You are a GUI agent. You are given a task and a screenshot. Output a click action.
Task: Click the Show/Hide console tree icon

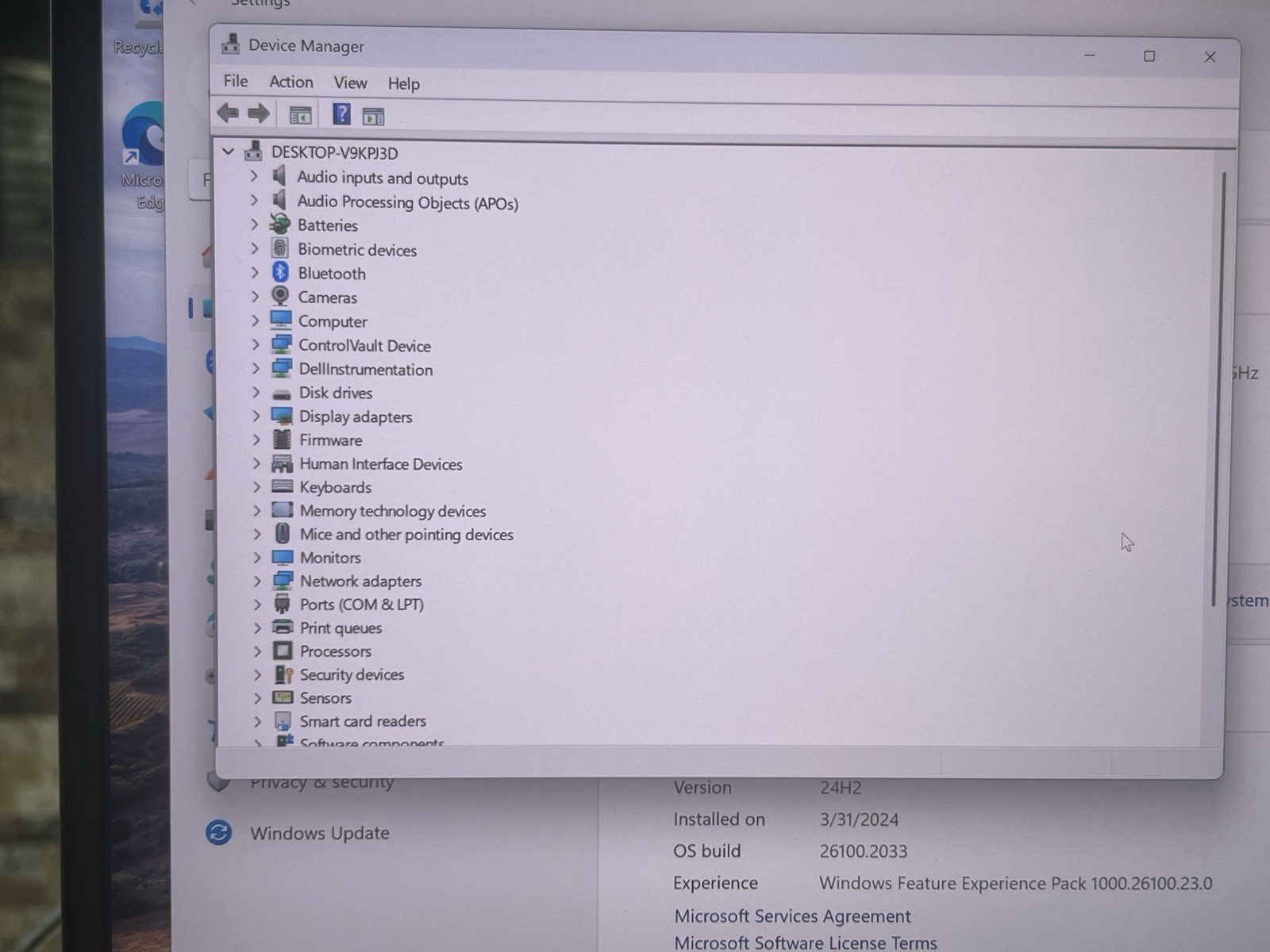pyautogui.click(x=300, y=116)
